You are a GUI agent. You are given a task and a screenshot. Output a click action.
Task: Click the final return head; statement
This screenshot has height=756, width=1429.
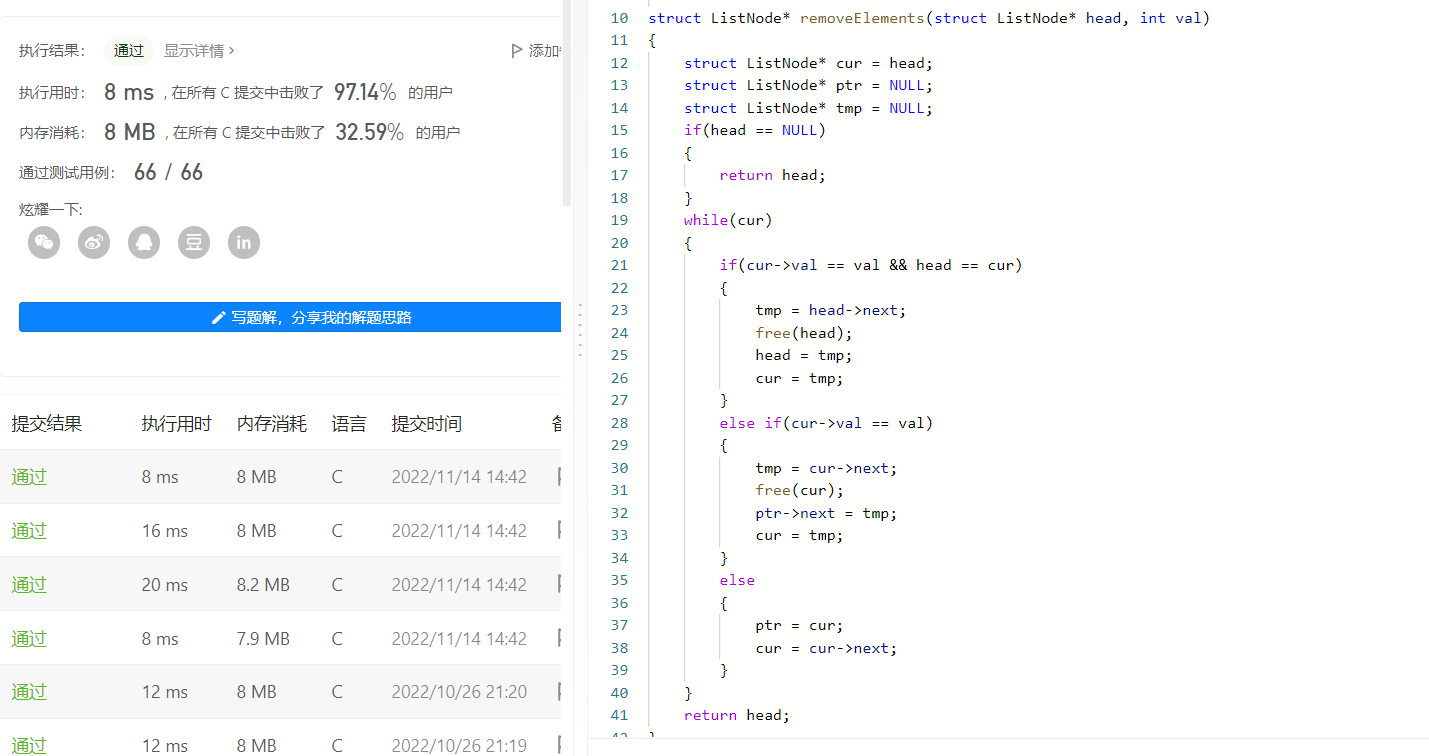click(737, 715)
